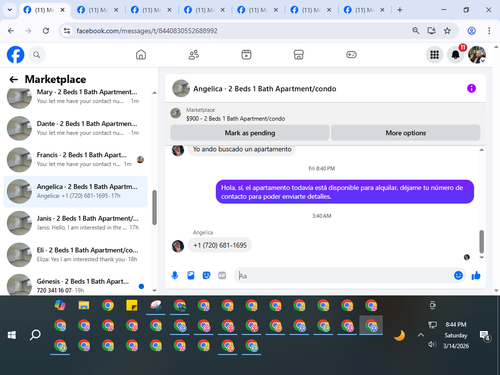Screen dimensions: 500x375
Task: Open Mary's 2 Beds 1 Bath conversation
Action: [x=75, y=97]
